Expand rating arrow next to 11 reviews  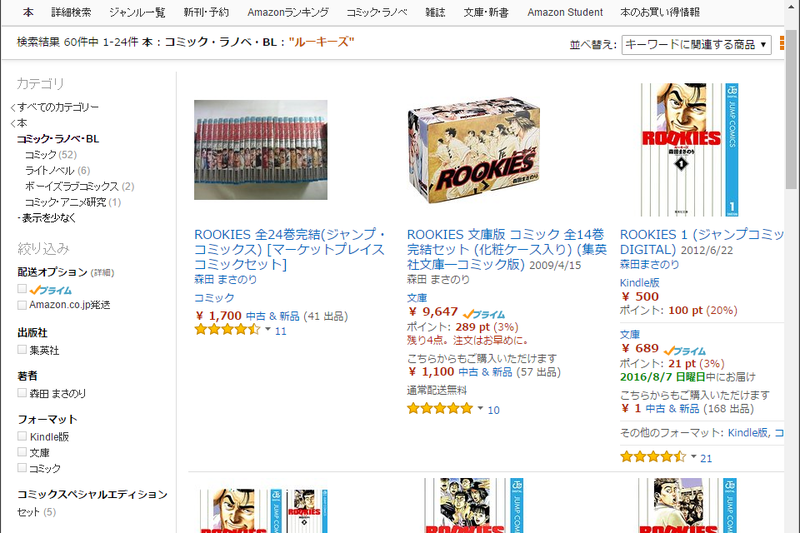tap(268, 329)
